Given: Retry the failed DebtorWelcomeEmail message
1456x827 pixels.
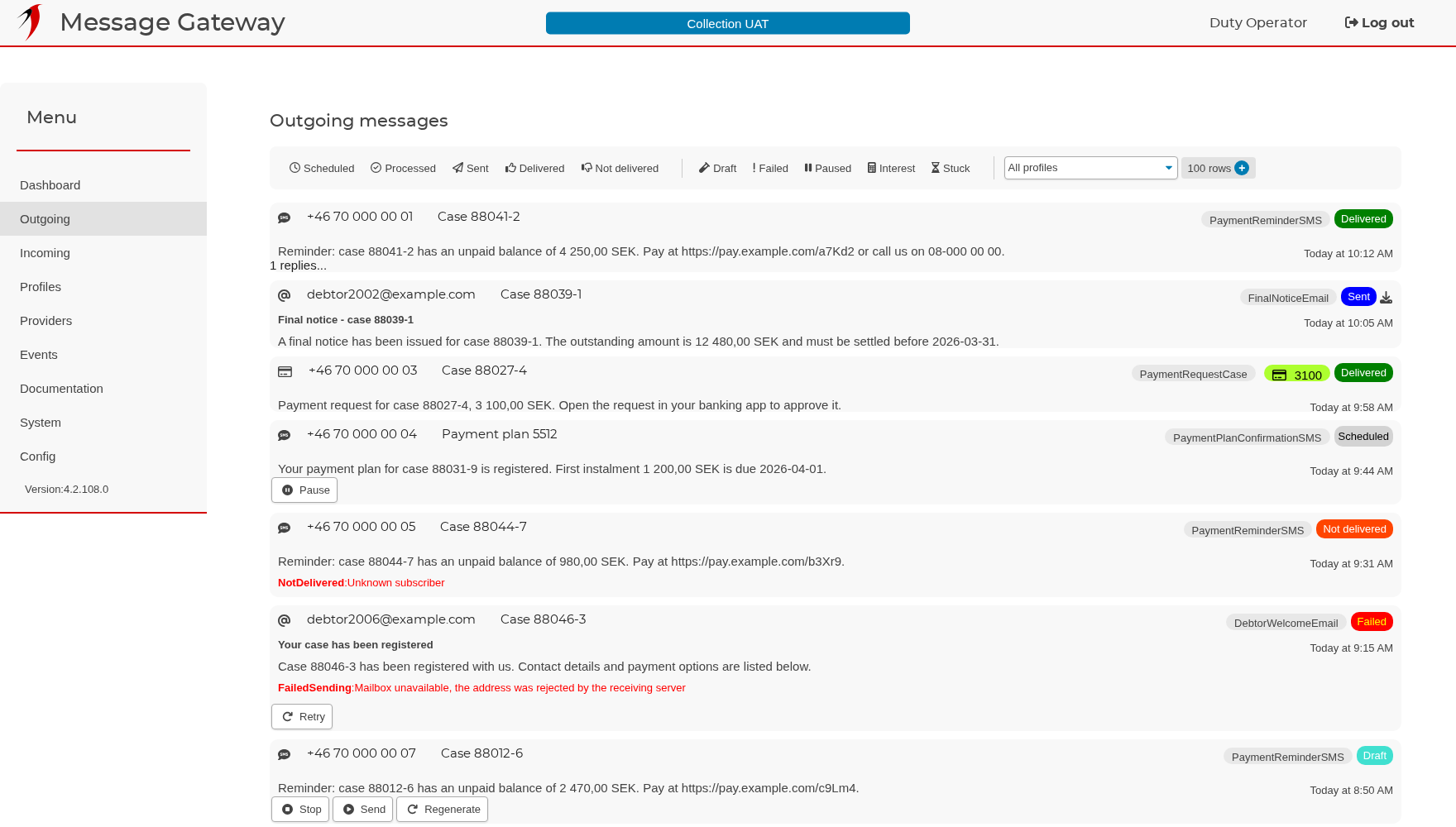Looking at the screenshot, I should [302, 716].
